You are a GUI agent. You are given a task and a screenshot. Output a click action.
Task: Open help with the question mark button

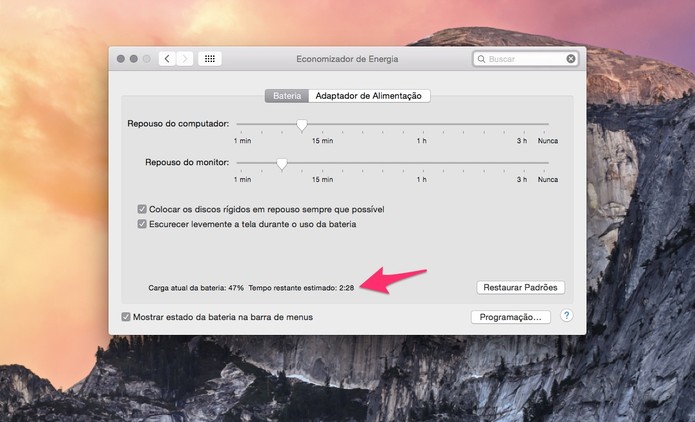[x=566, y=316]
